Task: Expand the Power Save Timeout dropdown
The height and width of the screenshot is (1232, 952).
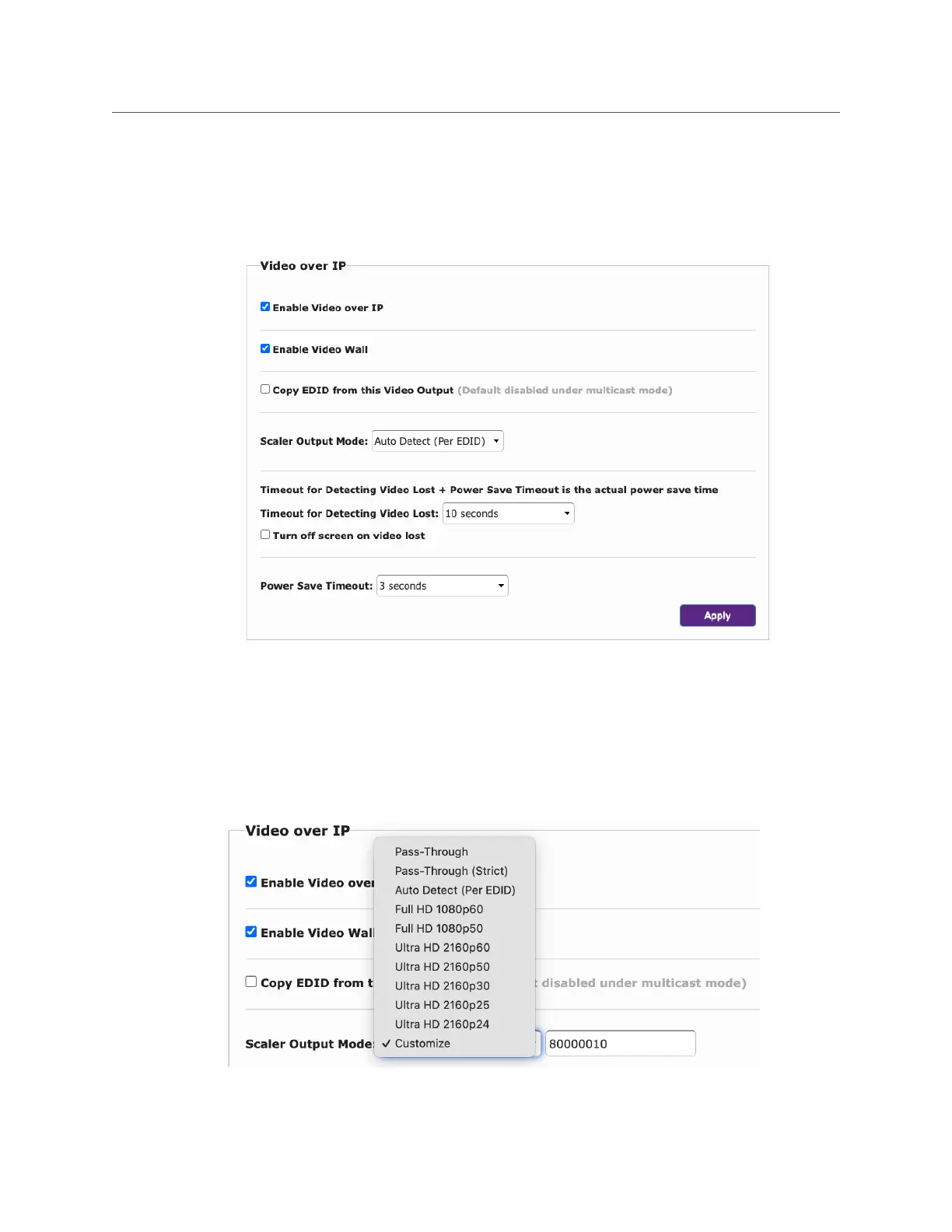Action: coord(442,586)
